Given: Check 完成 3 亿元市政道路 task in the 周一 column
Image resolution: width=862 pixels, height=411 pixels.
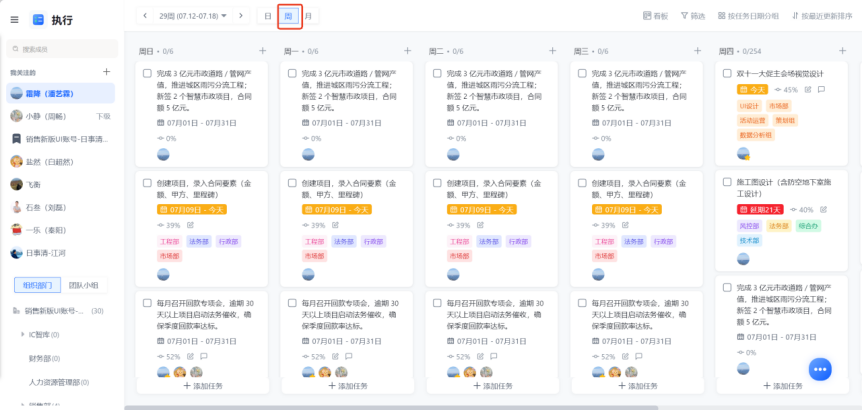Looking at the screenshot, I should pyautogui.click(x=292, y=73).
